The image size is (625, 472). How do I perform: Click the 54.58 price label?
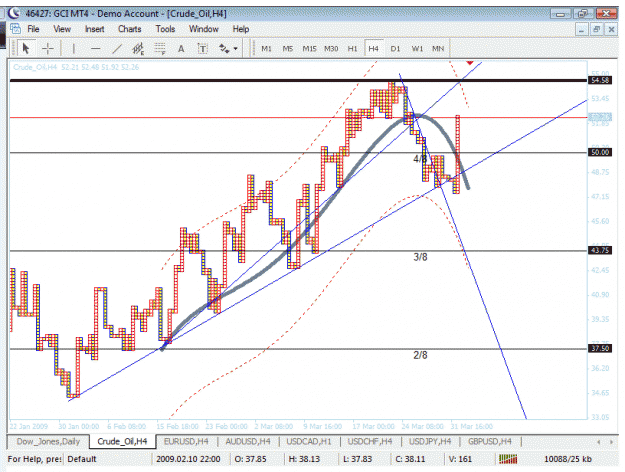point(600,80)
